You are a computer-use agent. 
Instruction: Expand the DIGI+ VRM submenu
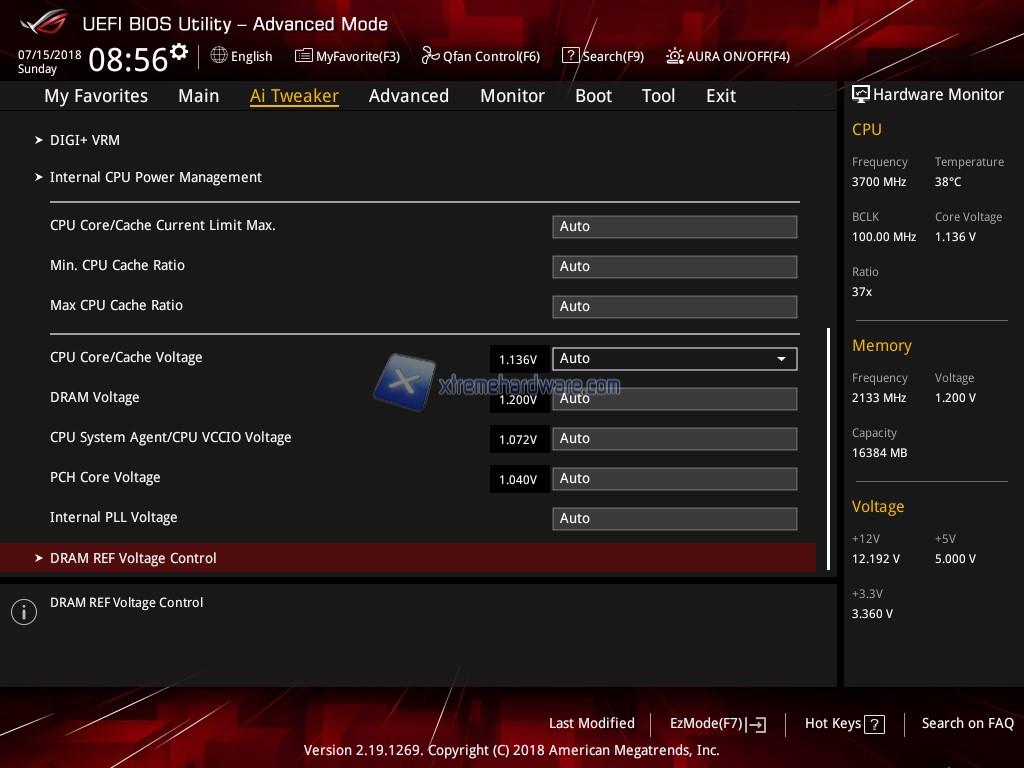(x=84, y=140)
